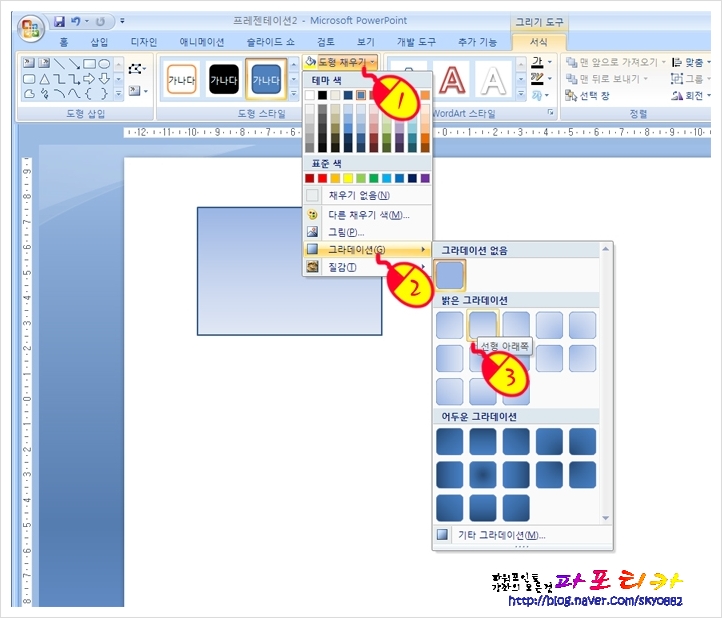The image size is (722, 618).
Task: Pick the yellow standard color swatch
Action: tap(348, 178)
